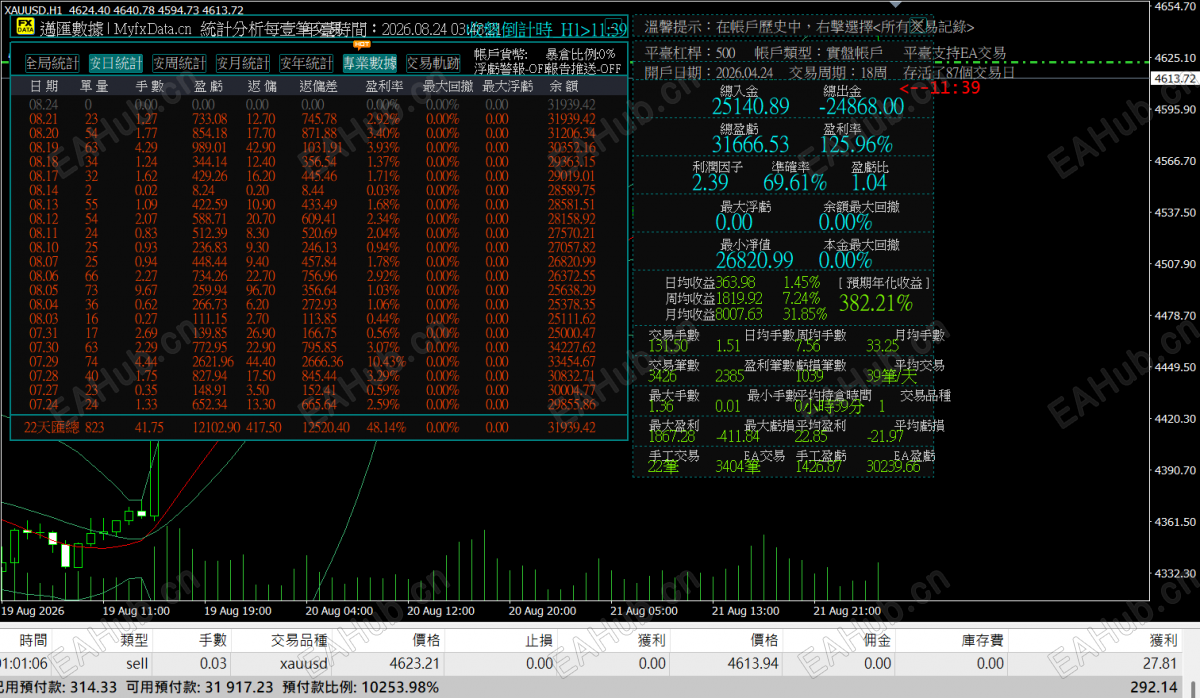This screenshot has width=1200, height=698.
Task: Click the 浮虧警報-OFF status text
Action: point(508,69)
